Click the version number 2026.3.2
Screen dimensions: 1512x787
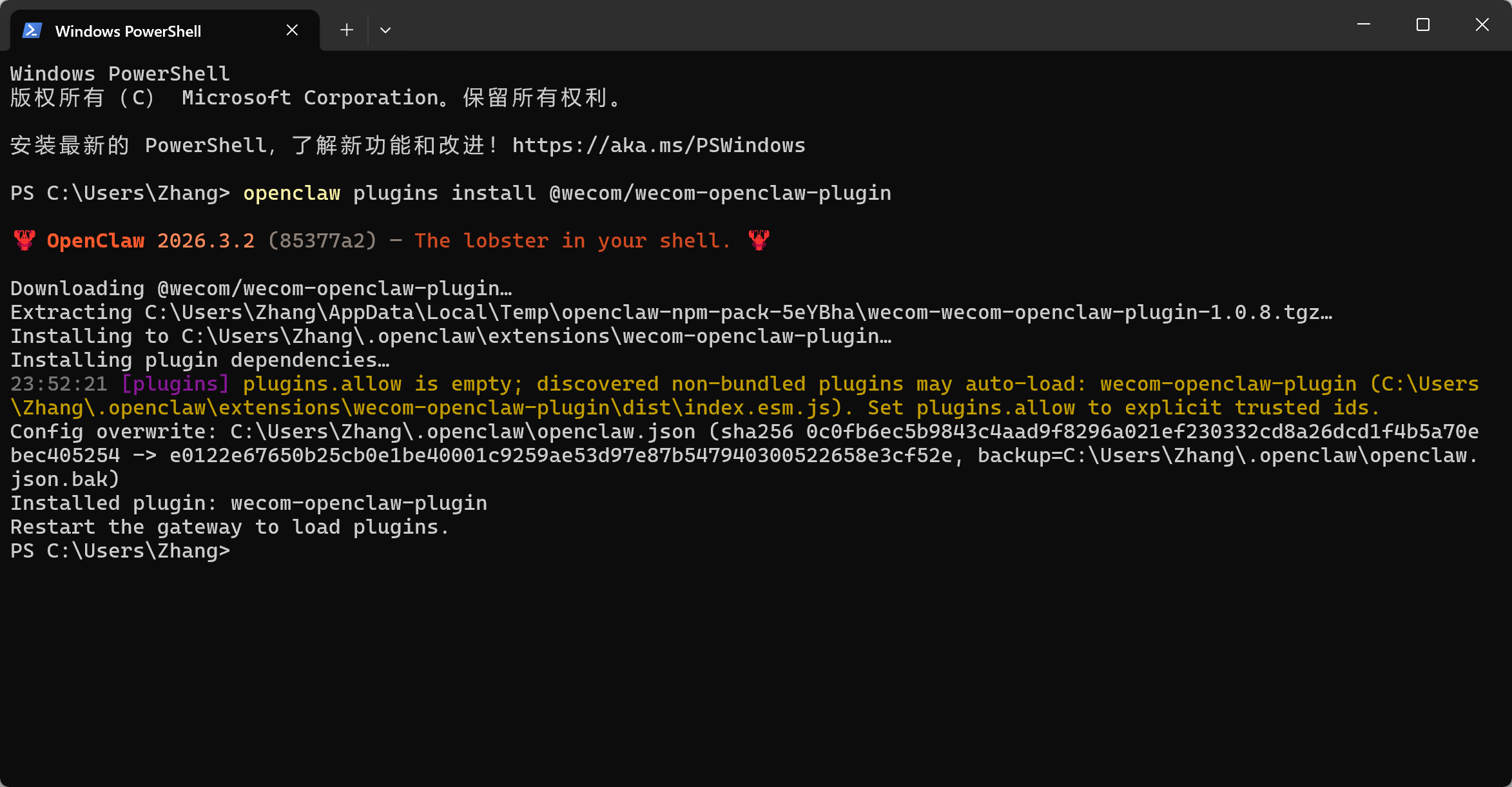[206, 241]
